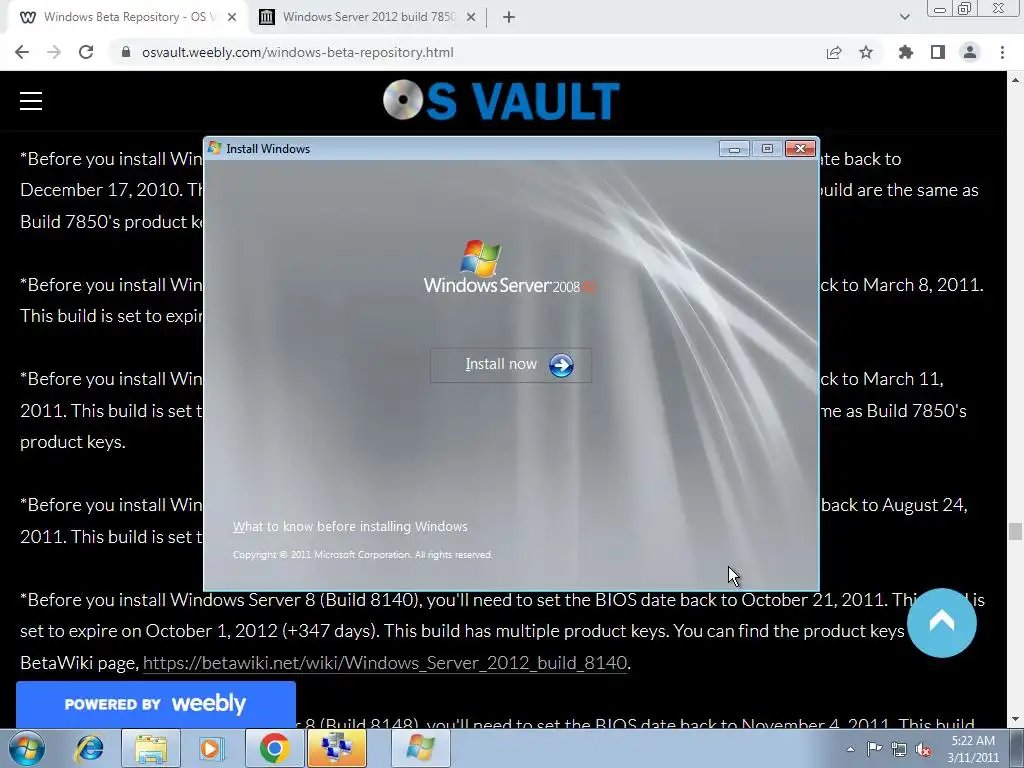
Task: Click the scroll-to-top round button
Action: point(942,622)
